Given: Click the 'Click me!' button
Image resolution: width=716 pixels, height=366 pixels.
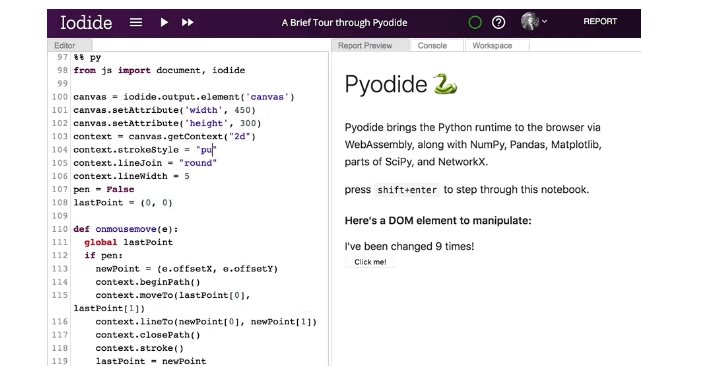Looking at the screenshot, I should point(370,262).
